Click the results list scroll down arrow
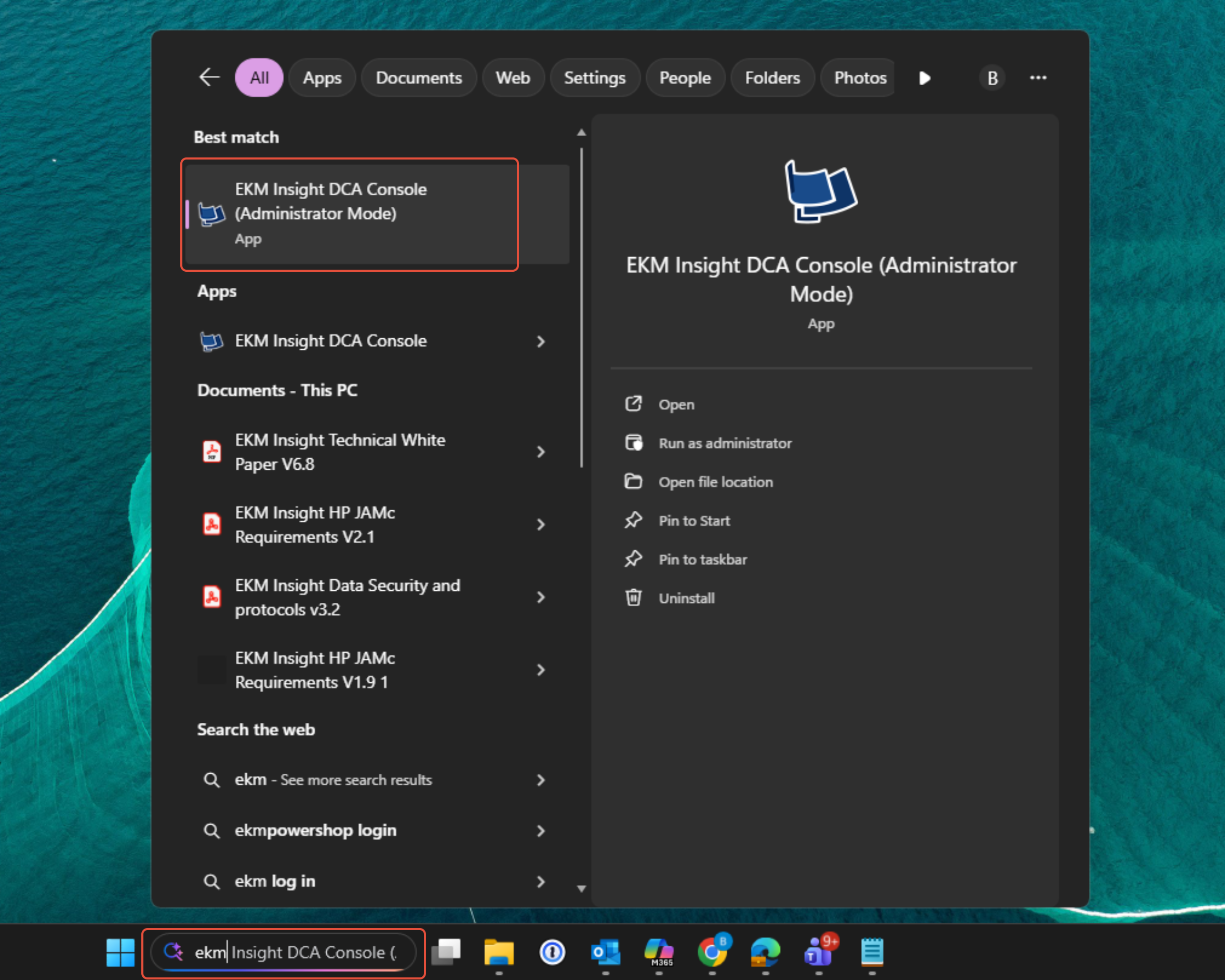The image size is (1225, 980). tap(581, 889)
